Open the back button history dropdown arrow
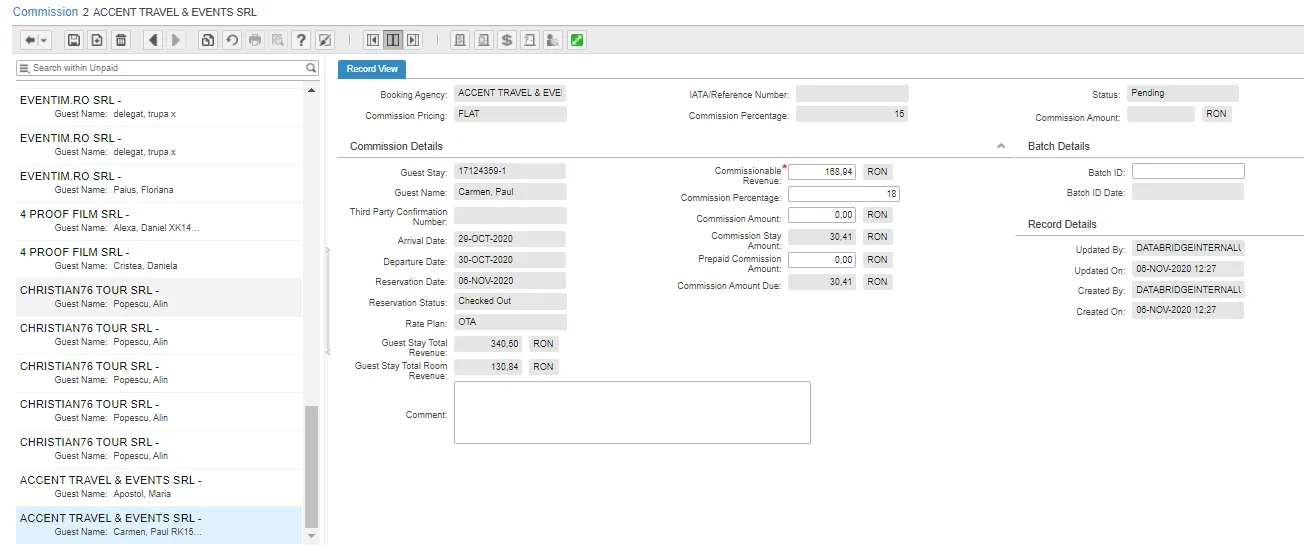1304x552 pixels. click(45, 40)
